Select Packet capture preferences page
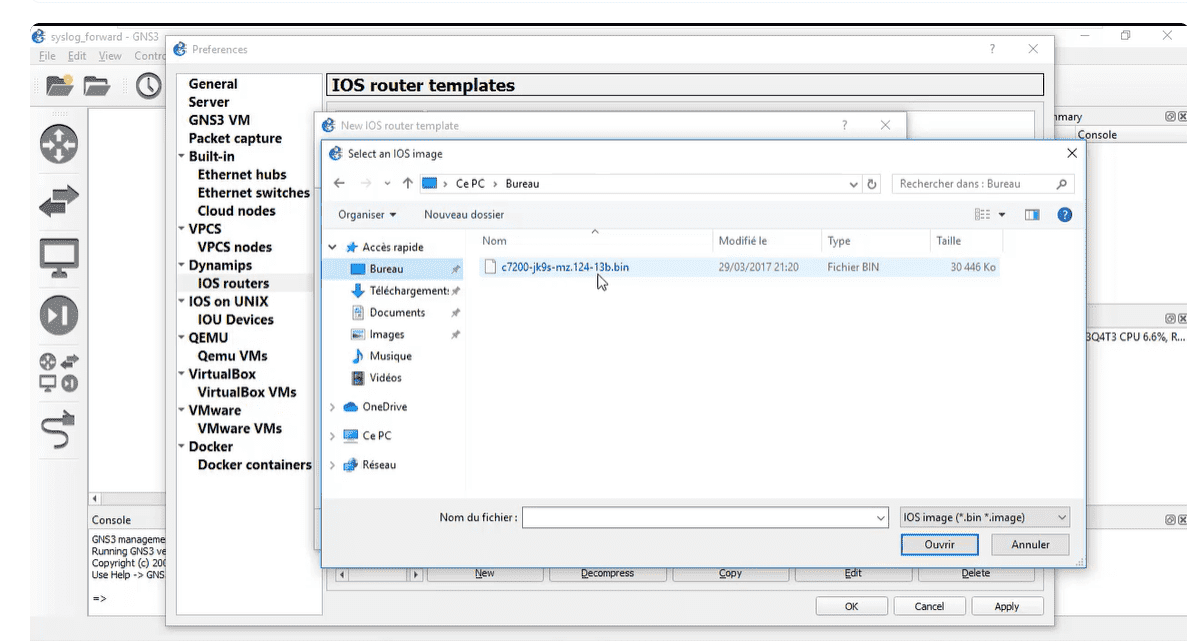 click(x=235, y=138)
